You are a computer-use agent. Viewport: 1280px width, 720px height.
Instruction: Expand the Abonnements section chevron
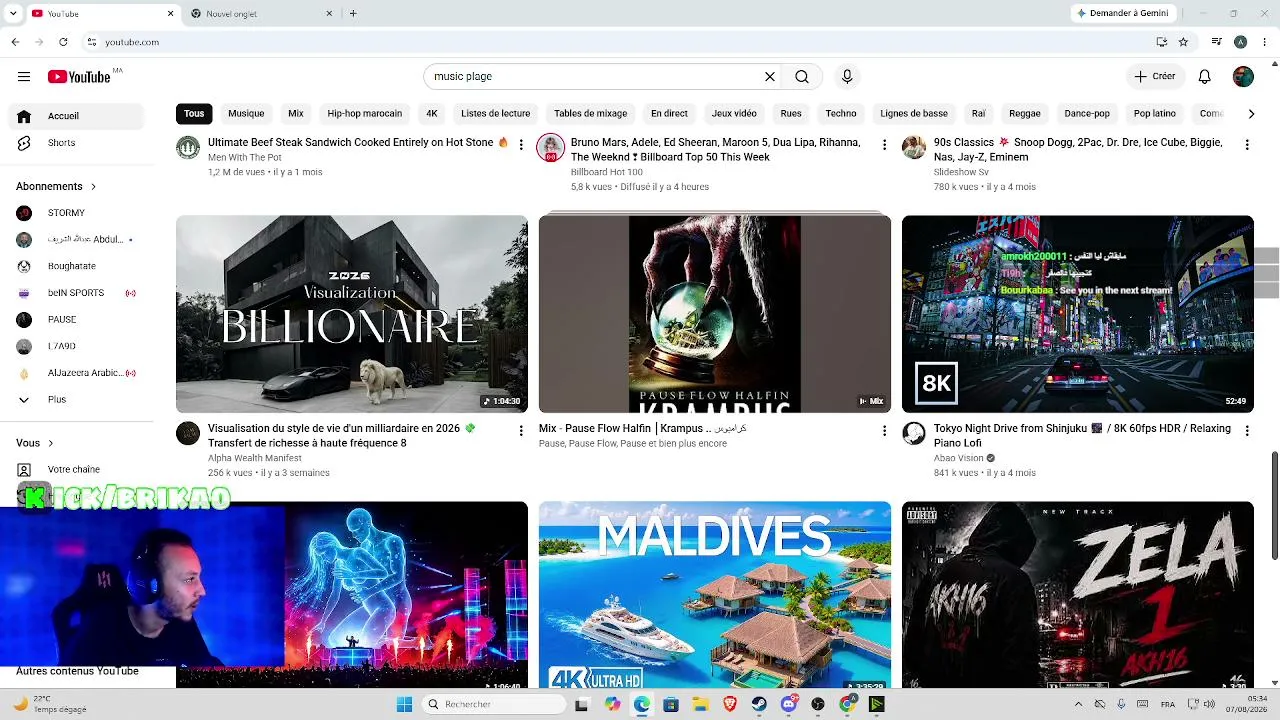[94, 187]
